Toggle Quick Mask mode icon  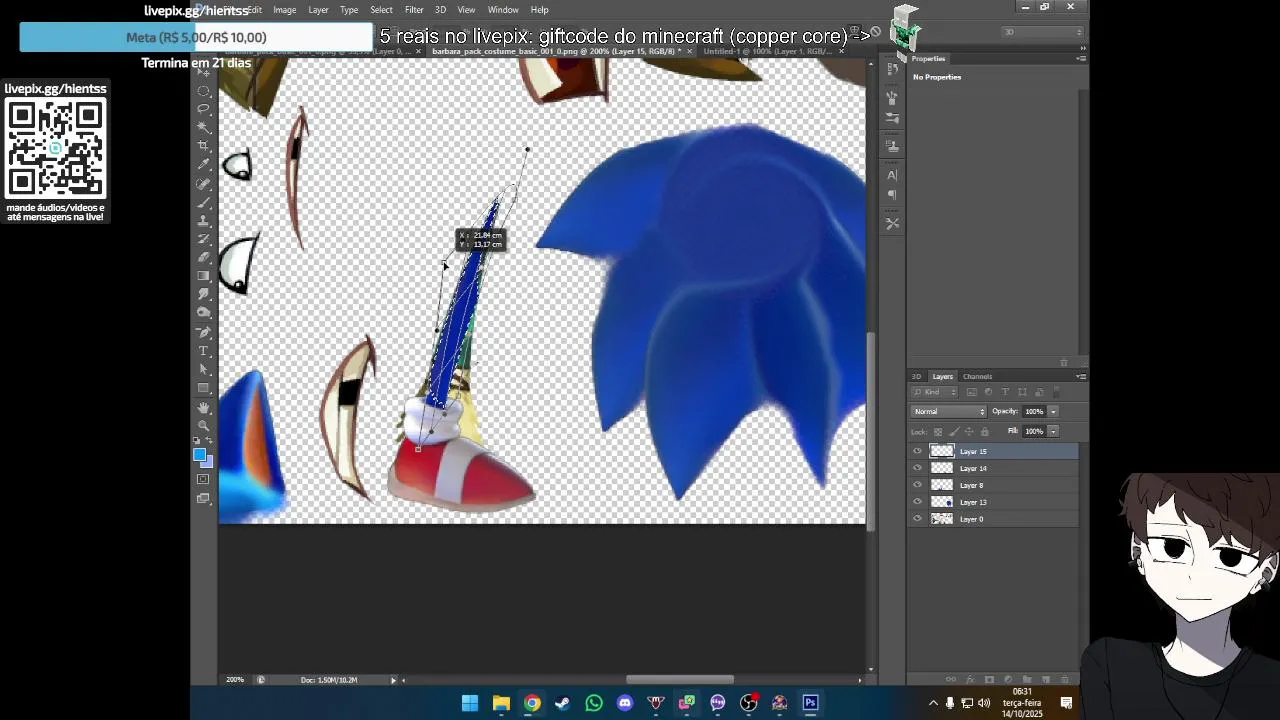(x=204, y=479)
